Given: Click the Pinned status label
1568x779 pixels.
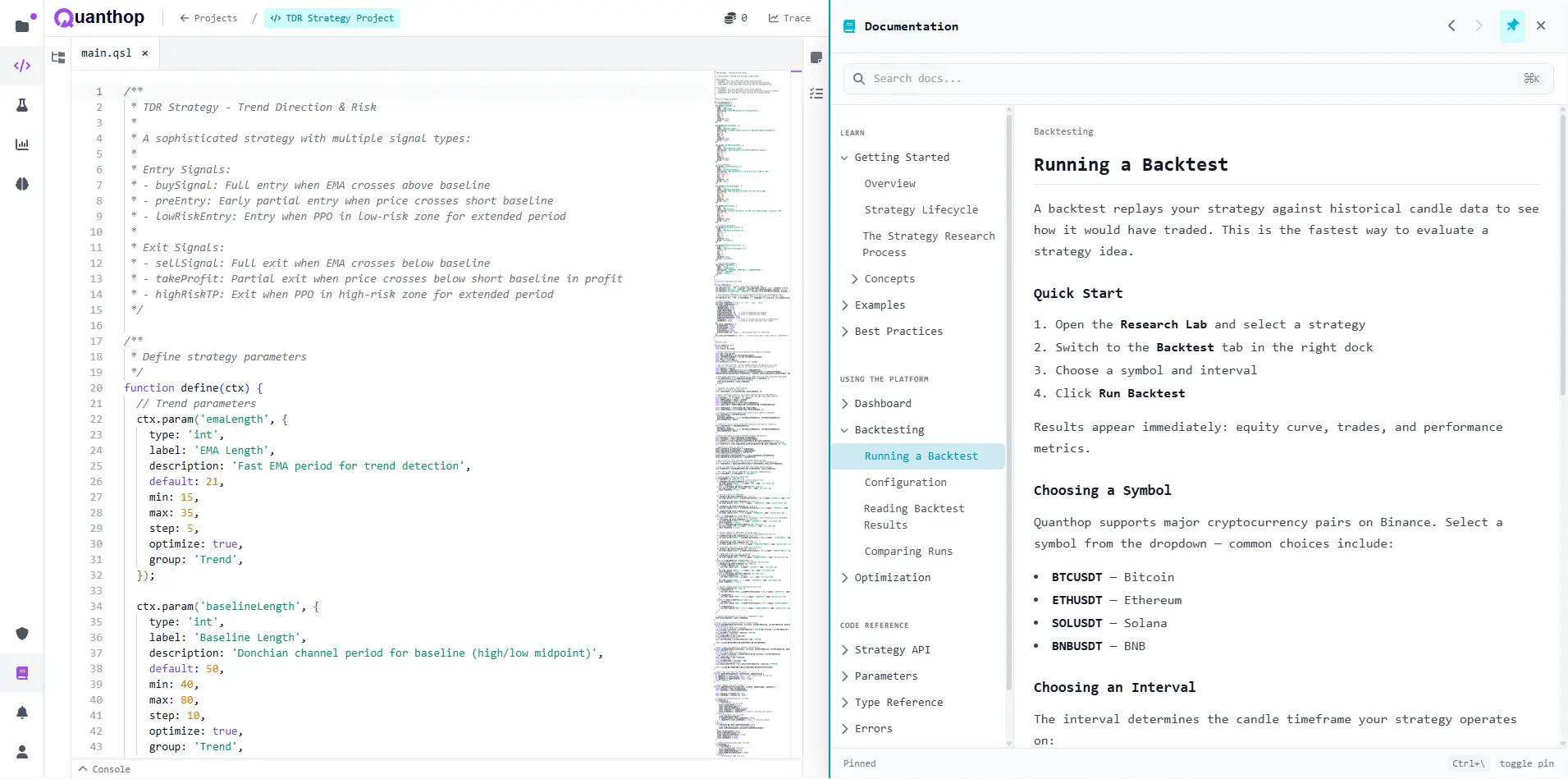Looking at the screenshot, I should 859,763.
